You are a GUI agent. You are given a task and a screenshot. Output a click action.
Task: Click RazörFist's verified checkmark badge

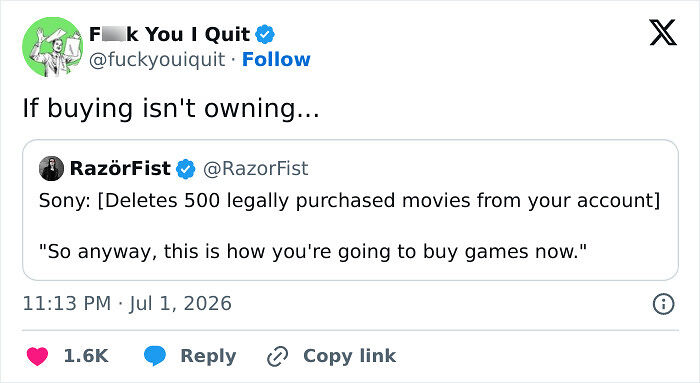pos(185,169)
